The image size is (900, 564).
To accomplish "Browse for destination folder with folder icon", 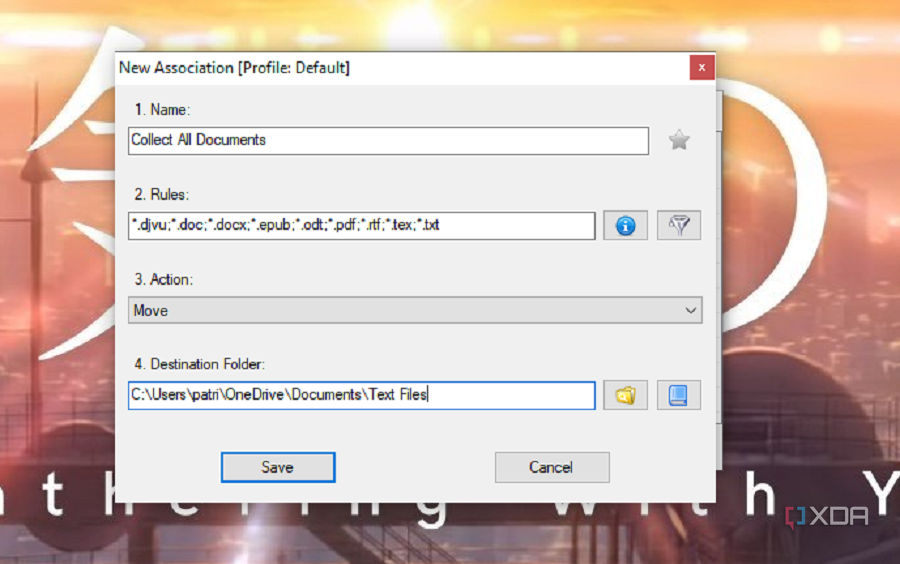I will [x=625, y=395].
